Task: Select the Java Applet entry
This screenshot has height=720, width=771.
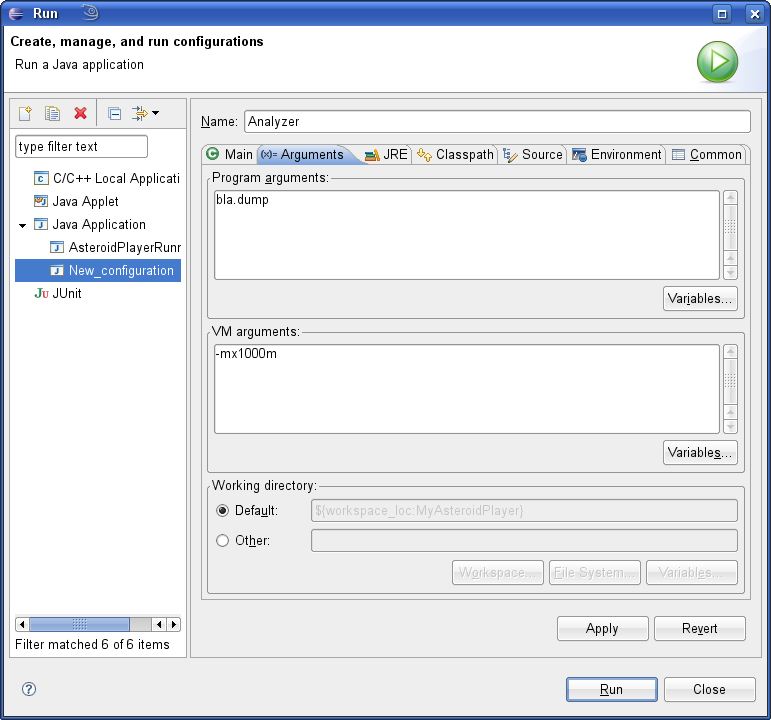Action: [x=86, y=202]
